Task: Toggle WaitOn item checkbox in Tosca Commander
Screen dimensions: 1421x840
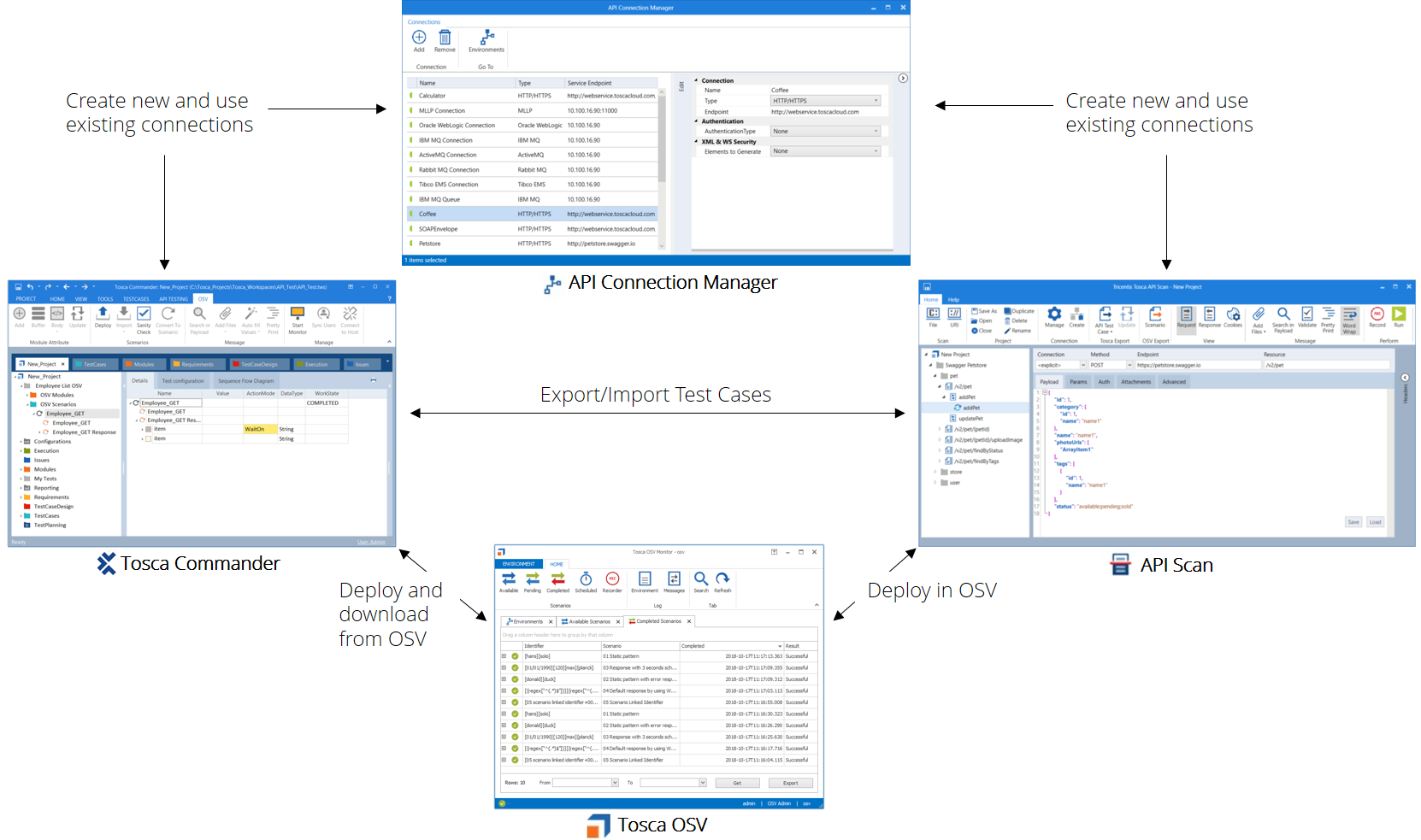Action: 149,429
